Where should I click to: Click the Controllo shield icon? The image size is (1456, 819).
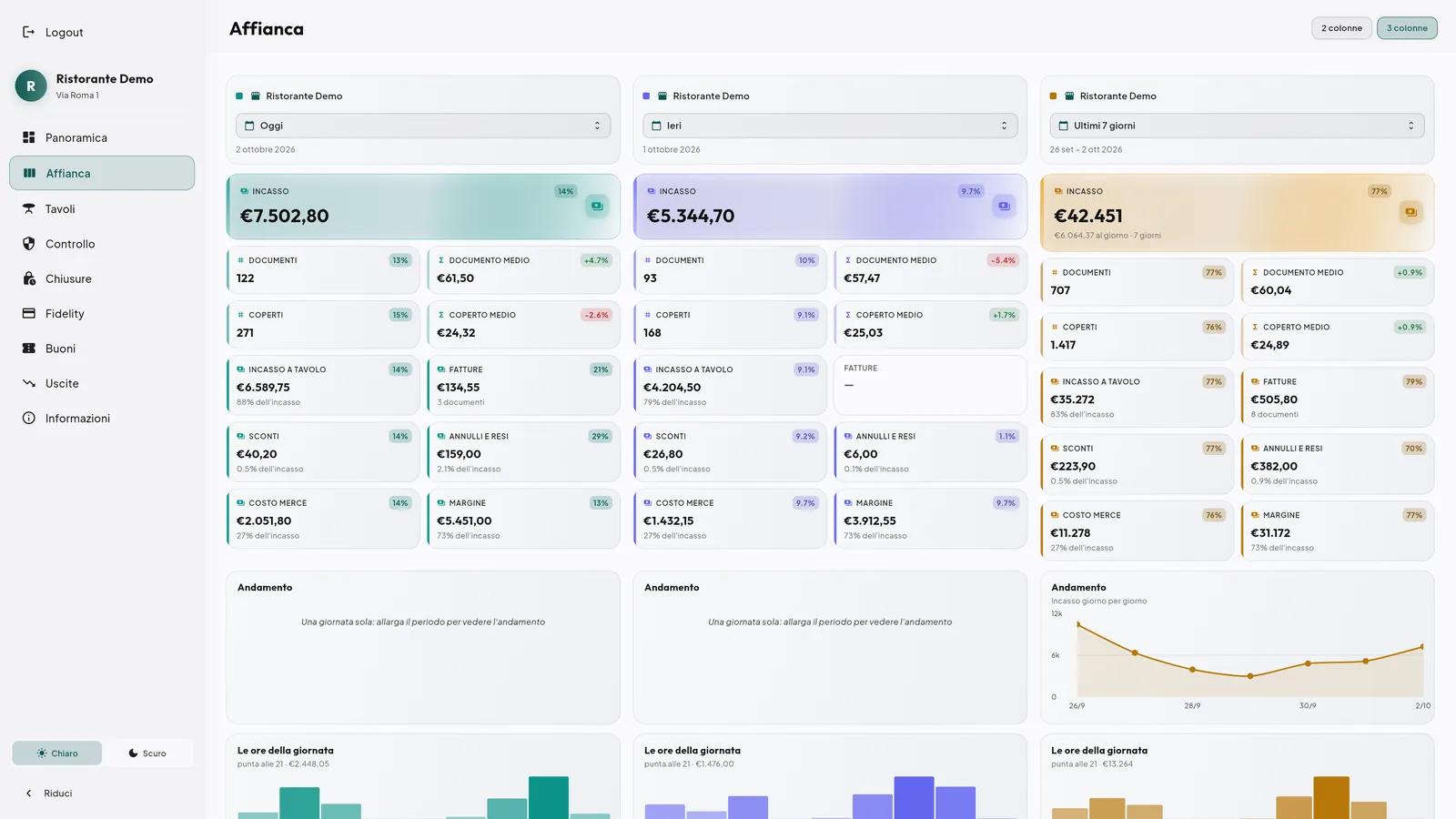pyautogui.click(x=28, y=244)
